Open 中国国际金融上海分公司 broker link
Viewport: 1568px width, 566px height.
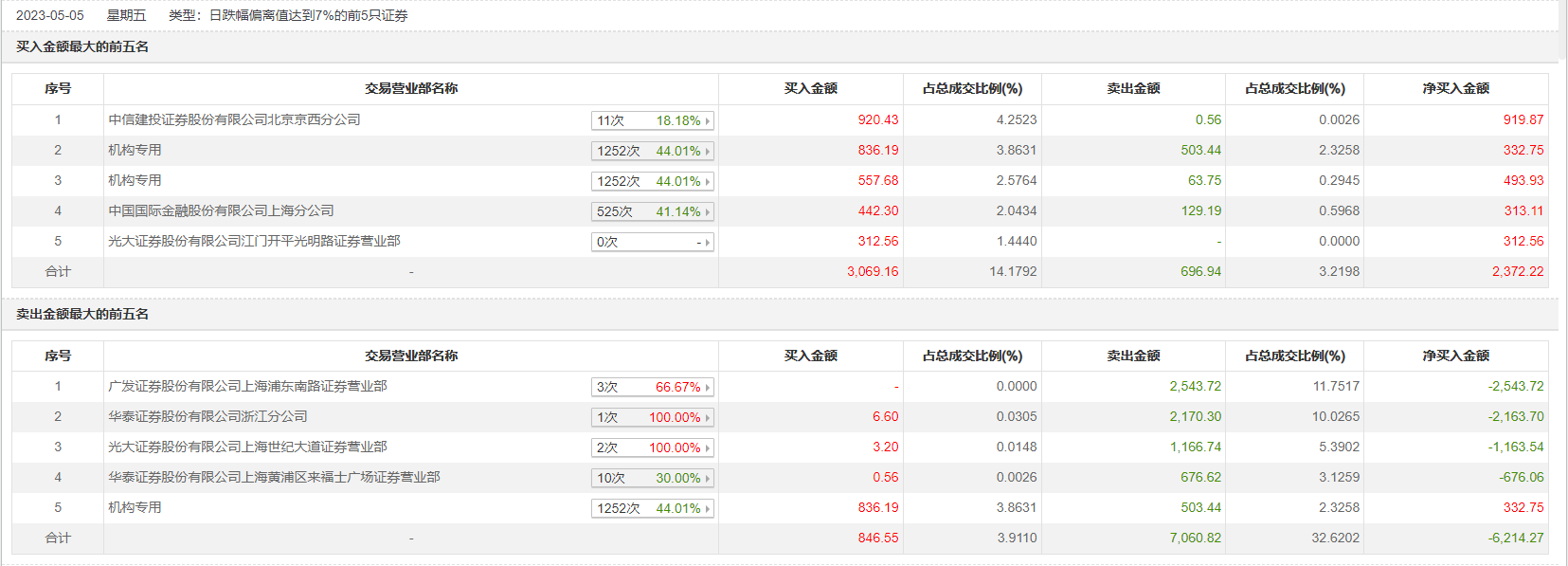[221, 211]
